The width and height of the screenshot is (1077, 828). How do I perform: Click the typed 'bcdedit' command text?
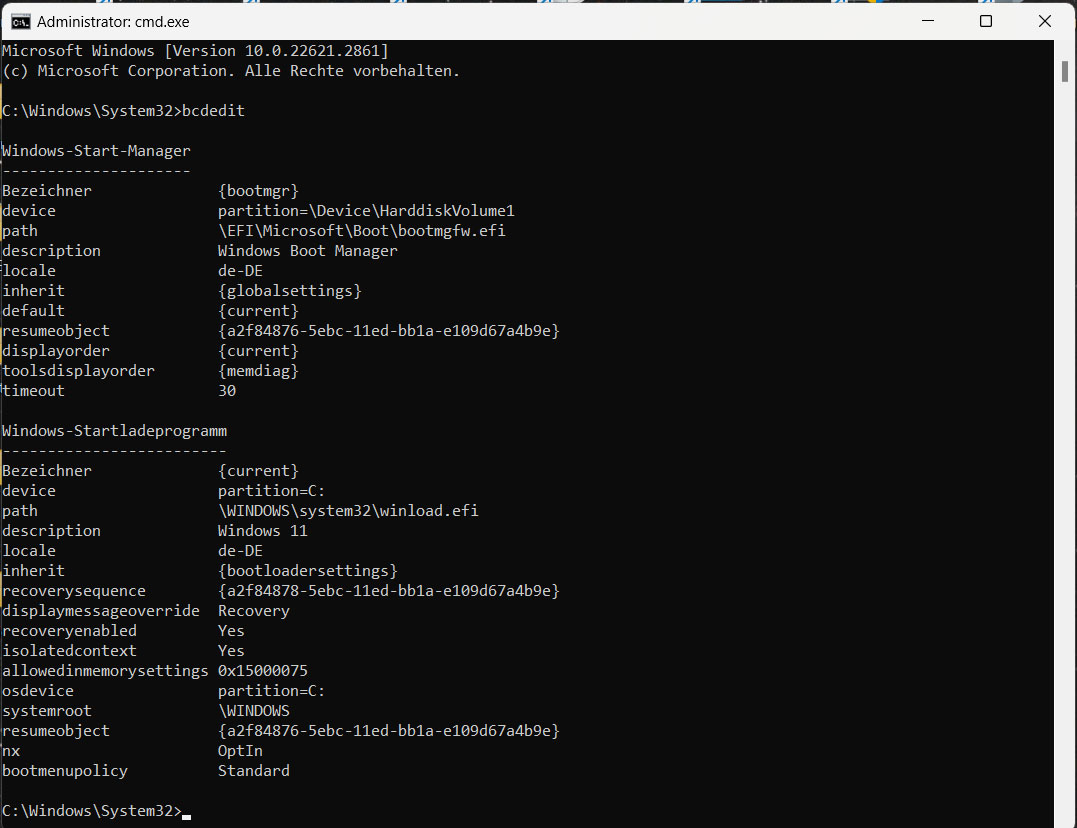pos(213,111)
